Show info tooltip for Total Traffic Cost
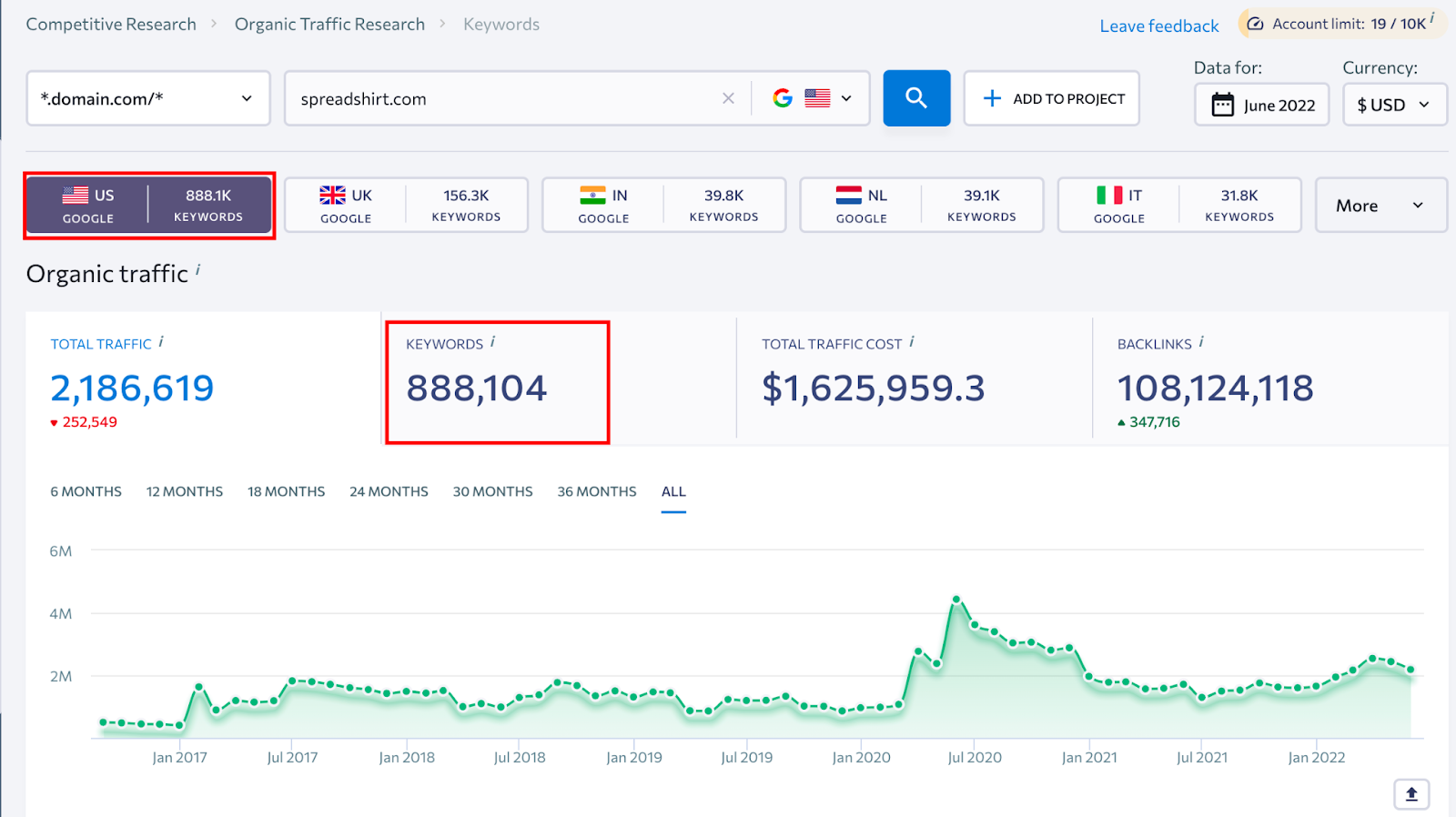The height and width of the screenshot is (817, 1456). pos(911,342)
